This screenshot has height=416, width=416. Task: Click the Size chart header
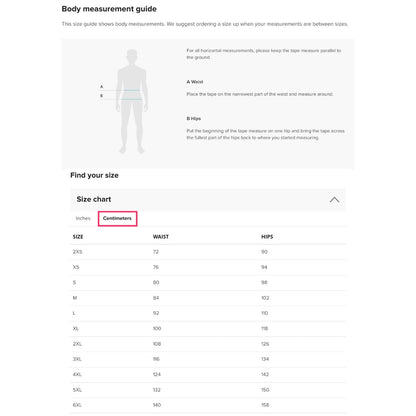click(x=208, y=199)
